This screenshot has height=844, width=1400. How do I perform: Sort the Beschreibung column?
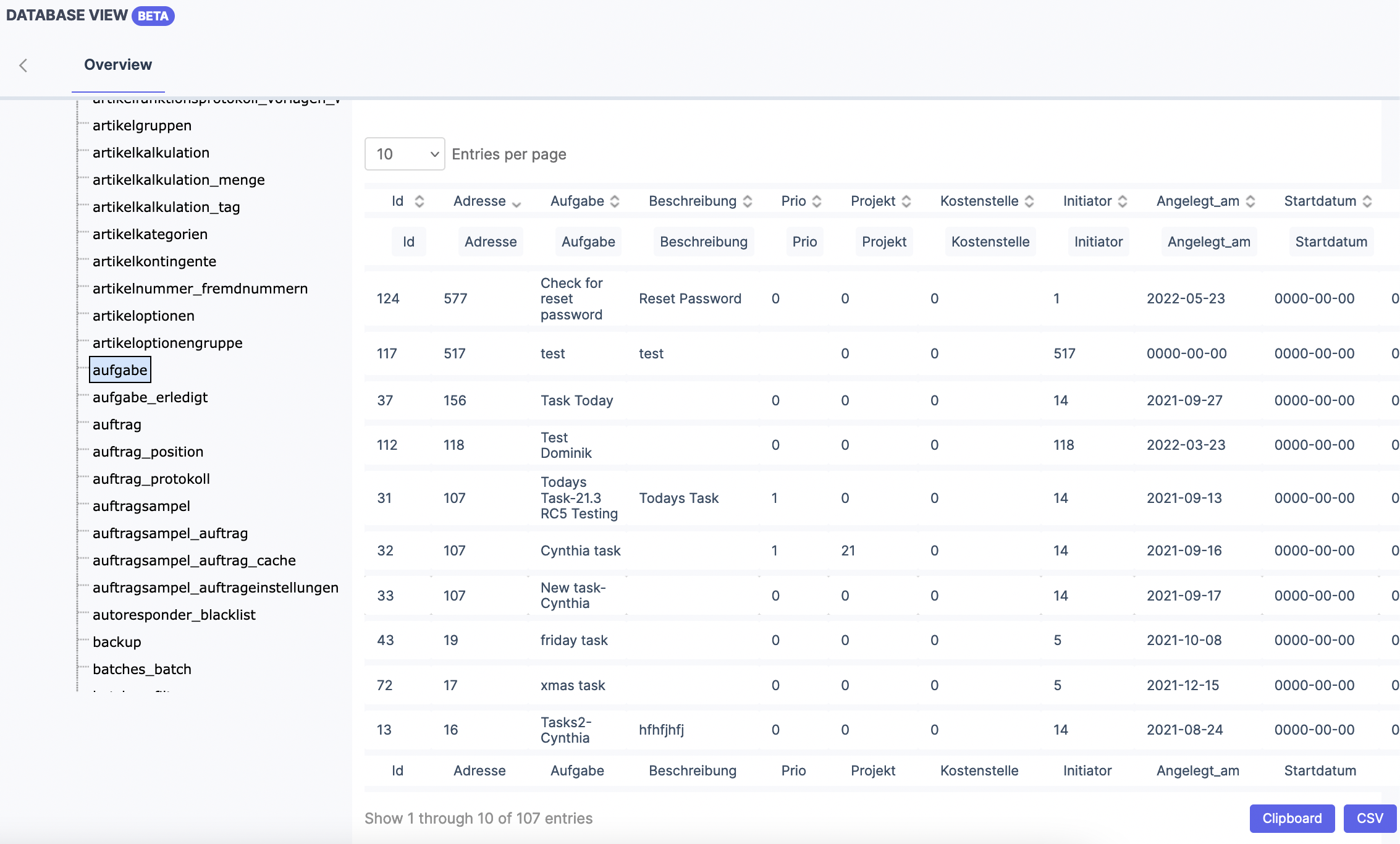tap(748, 201)
